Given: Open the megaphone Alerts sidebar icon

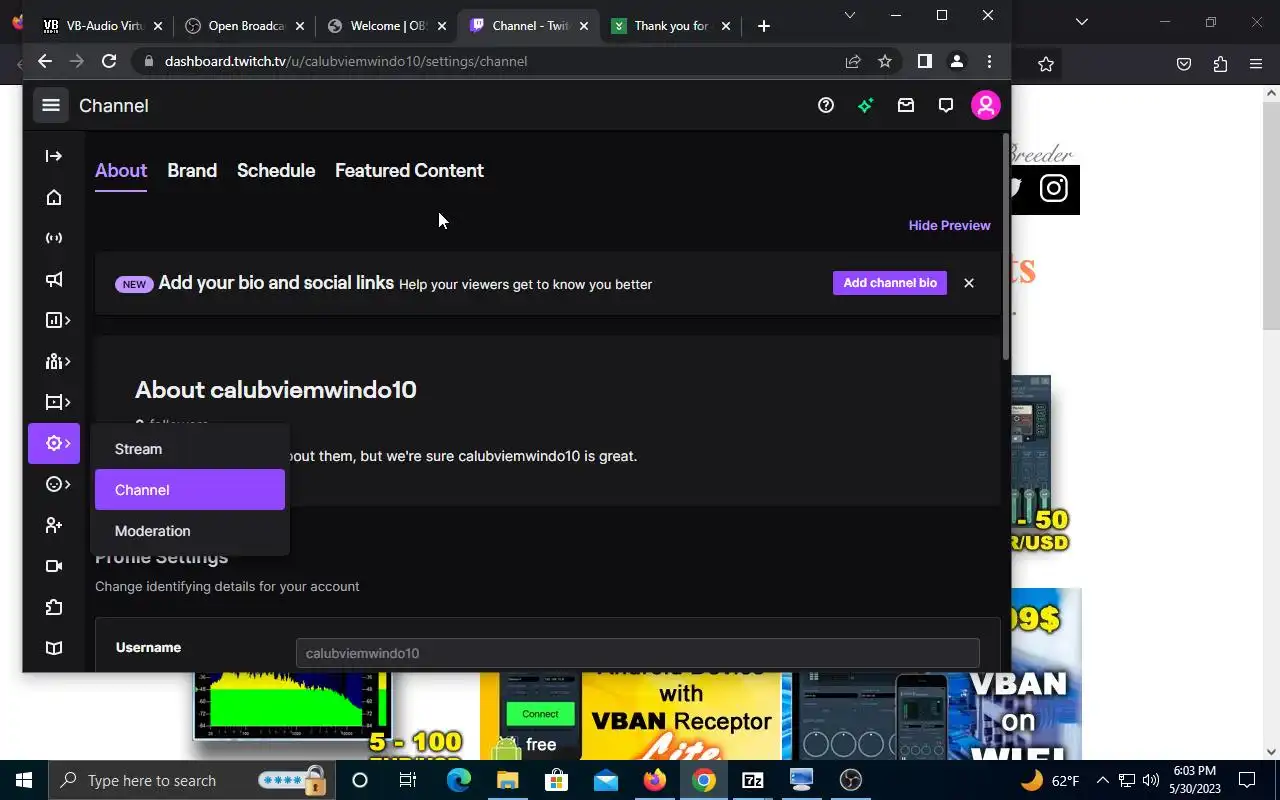Looking at the screenshot, I should tap(54, 279).
